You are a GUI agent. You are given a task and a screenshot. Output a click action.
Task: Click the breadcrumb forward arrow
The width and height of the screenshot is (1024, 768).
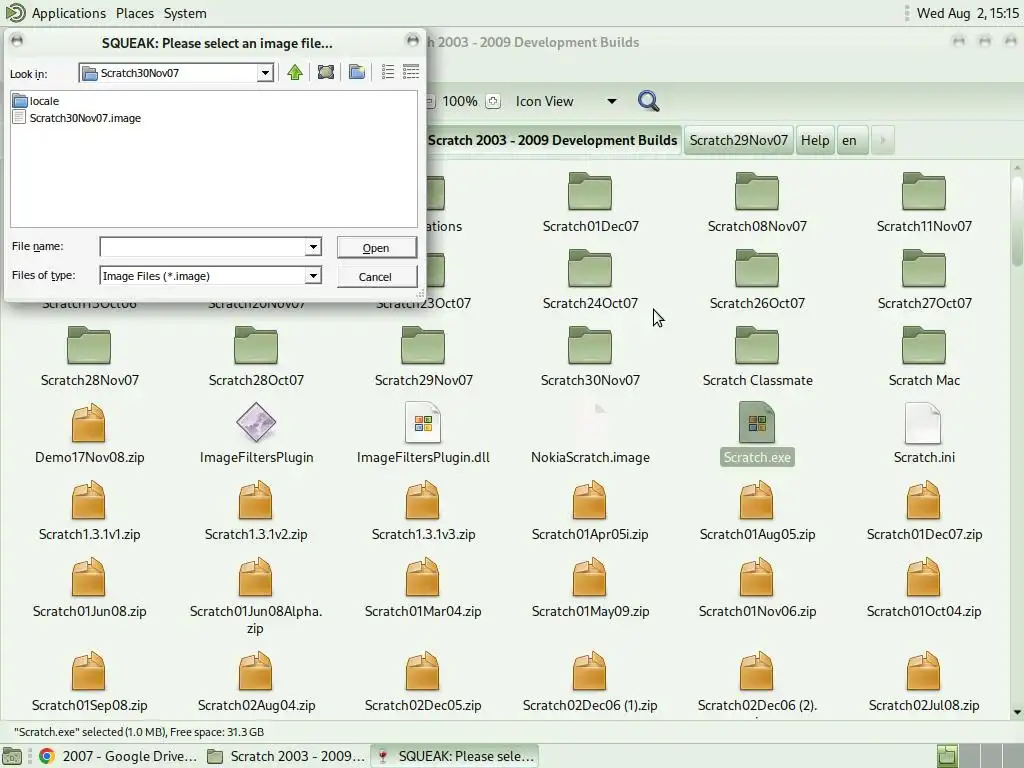pos(882,140)
